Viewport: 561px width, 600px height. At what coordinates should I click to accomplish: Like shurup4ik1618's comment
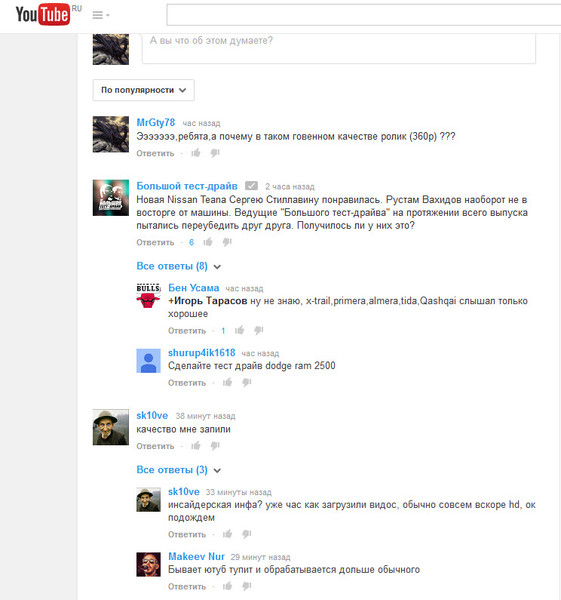(228, 382)
